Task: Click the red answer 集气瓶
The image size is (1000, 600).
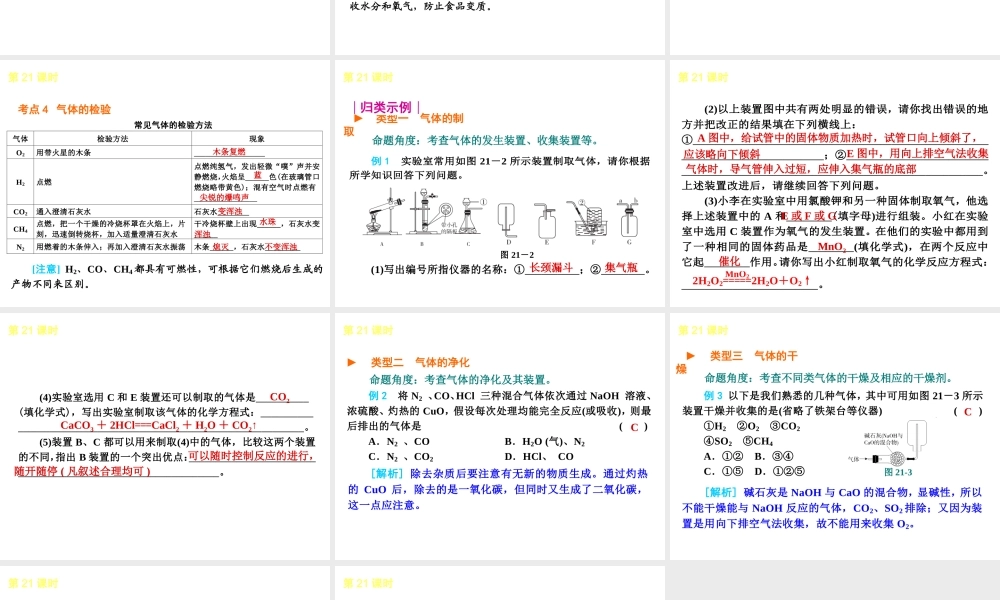Action: coord(621,268)
